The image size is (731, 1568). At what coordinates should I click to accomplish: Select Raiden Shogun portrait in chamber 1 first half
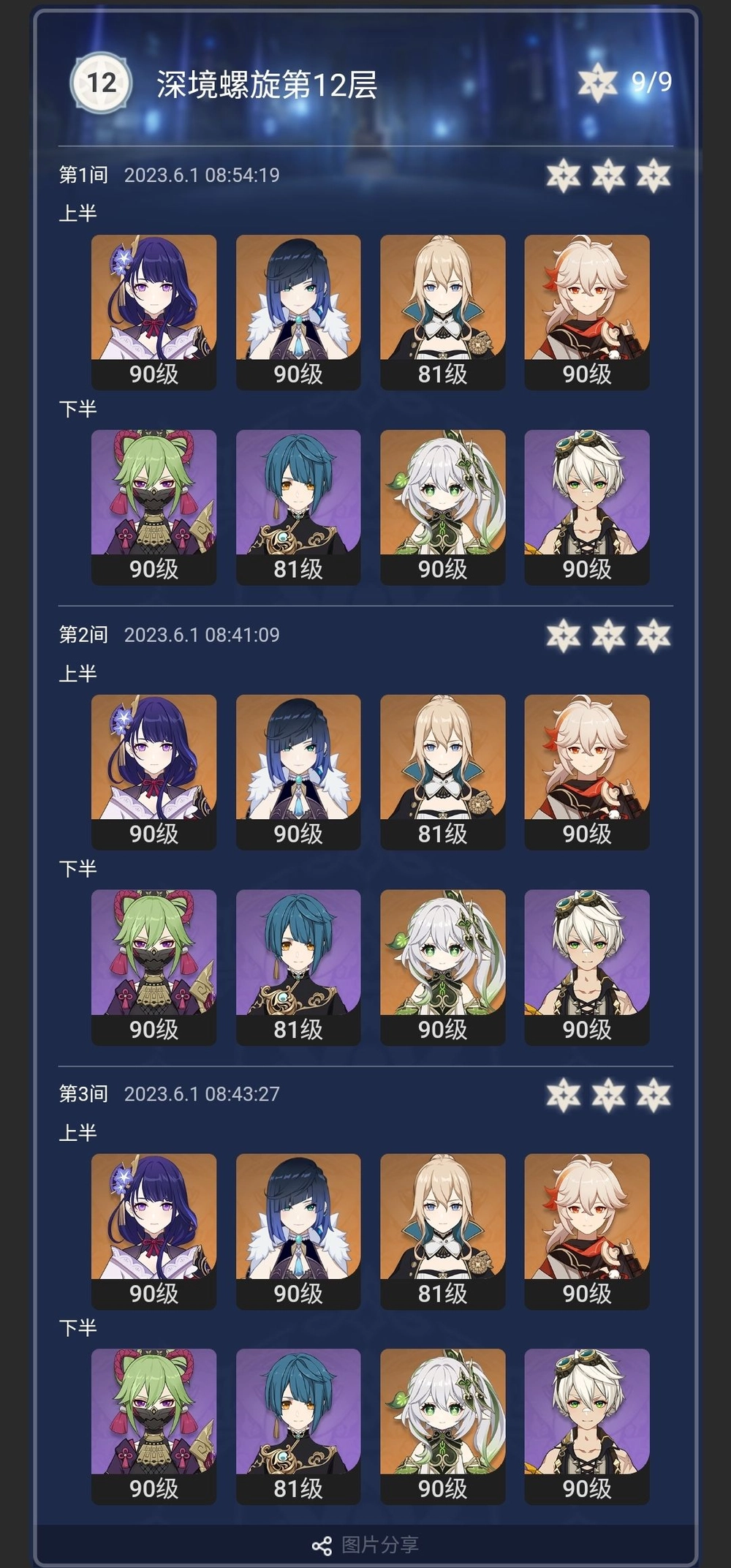(x=154, y=312)
